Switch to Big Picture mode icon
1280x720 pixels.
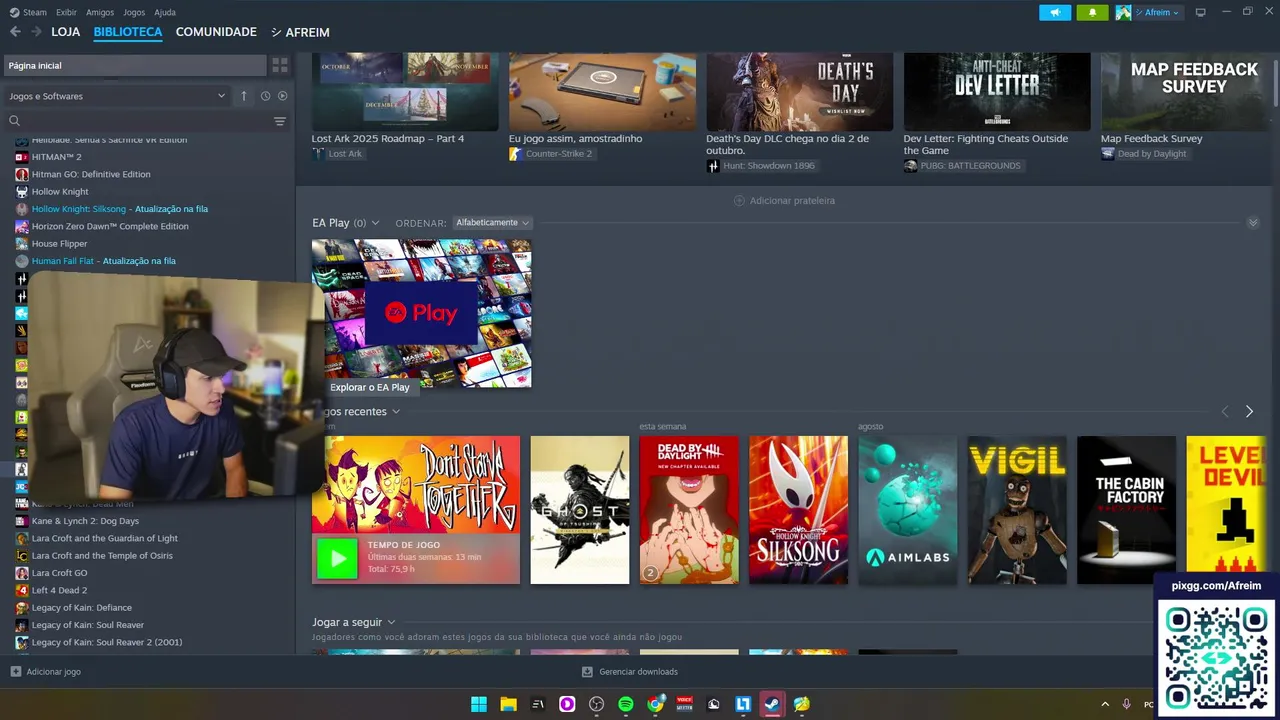[1201, 12]
